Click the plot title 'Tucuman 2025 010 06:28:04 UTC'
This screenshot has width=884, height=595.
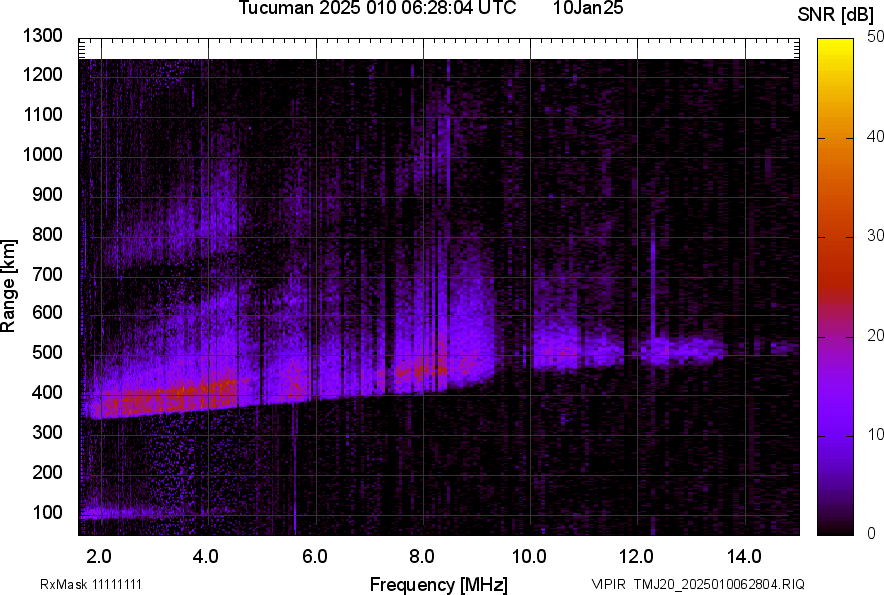377,9
